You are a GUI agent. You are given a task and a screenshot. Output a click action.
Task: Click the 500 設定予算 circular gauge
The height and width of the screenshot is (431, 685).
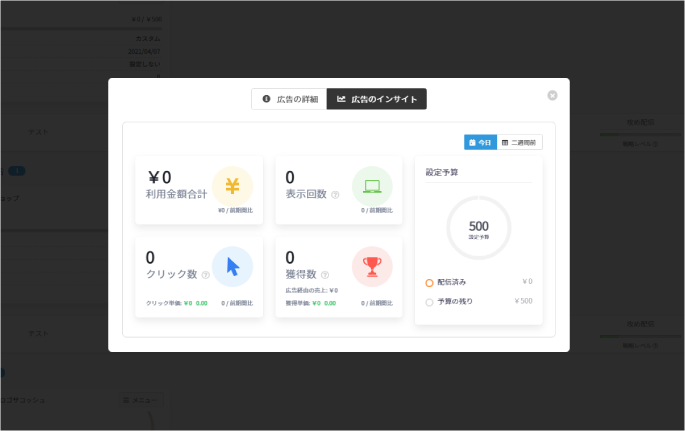479,228
